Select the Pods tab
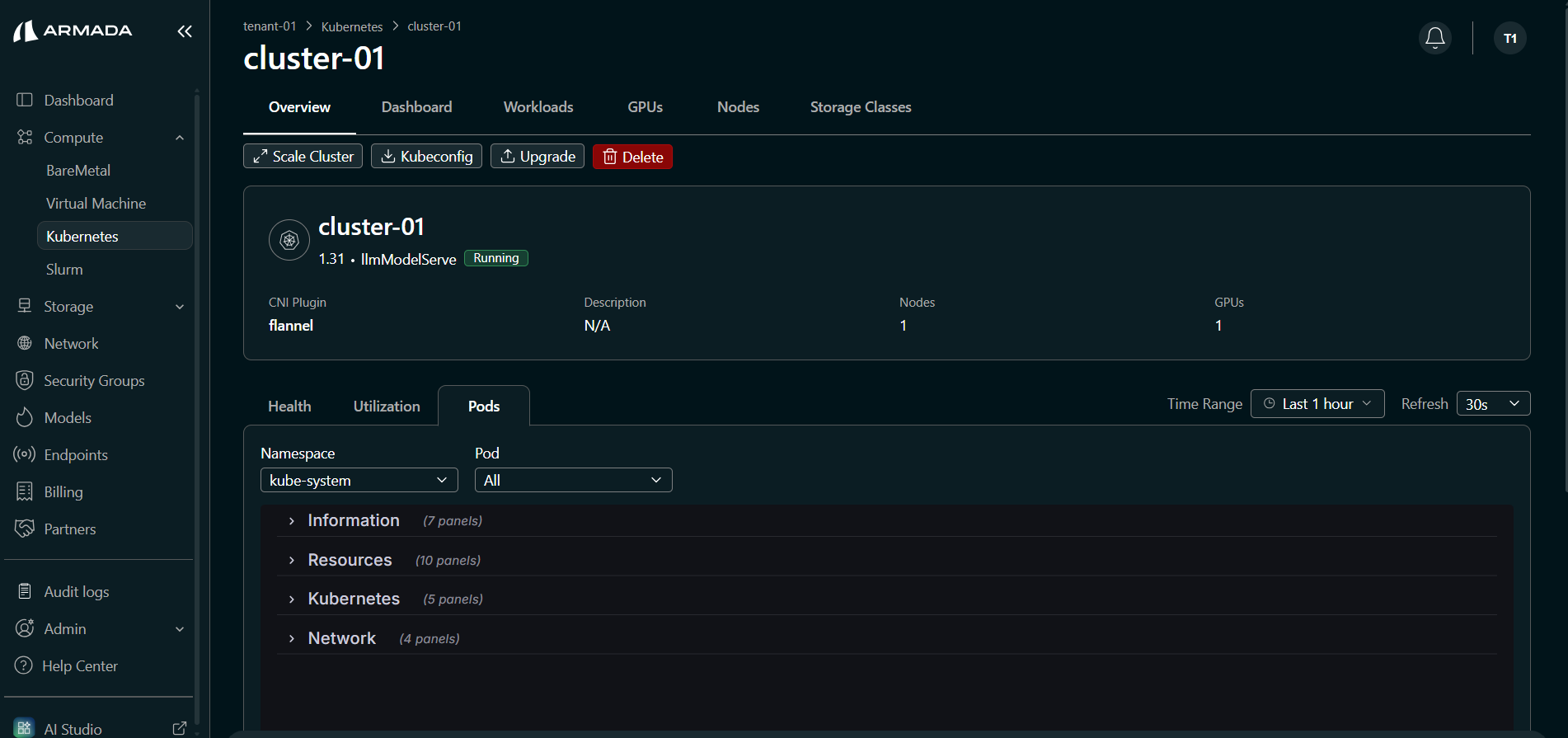Viewport: 1568px width, 738px height. pos(484,407)
